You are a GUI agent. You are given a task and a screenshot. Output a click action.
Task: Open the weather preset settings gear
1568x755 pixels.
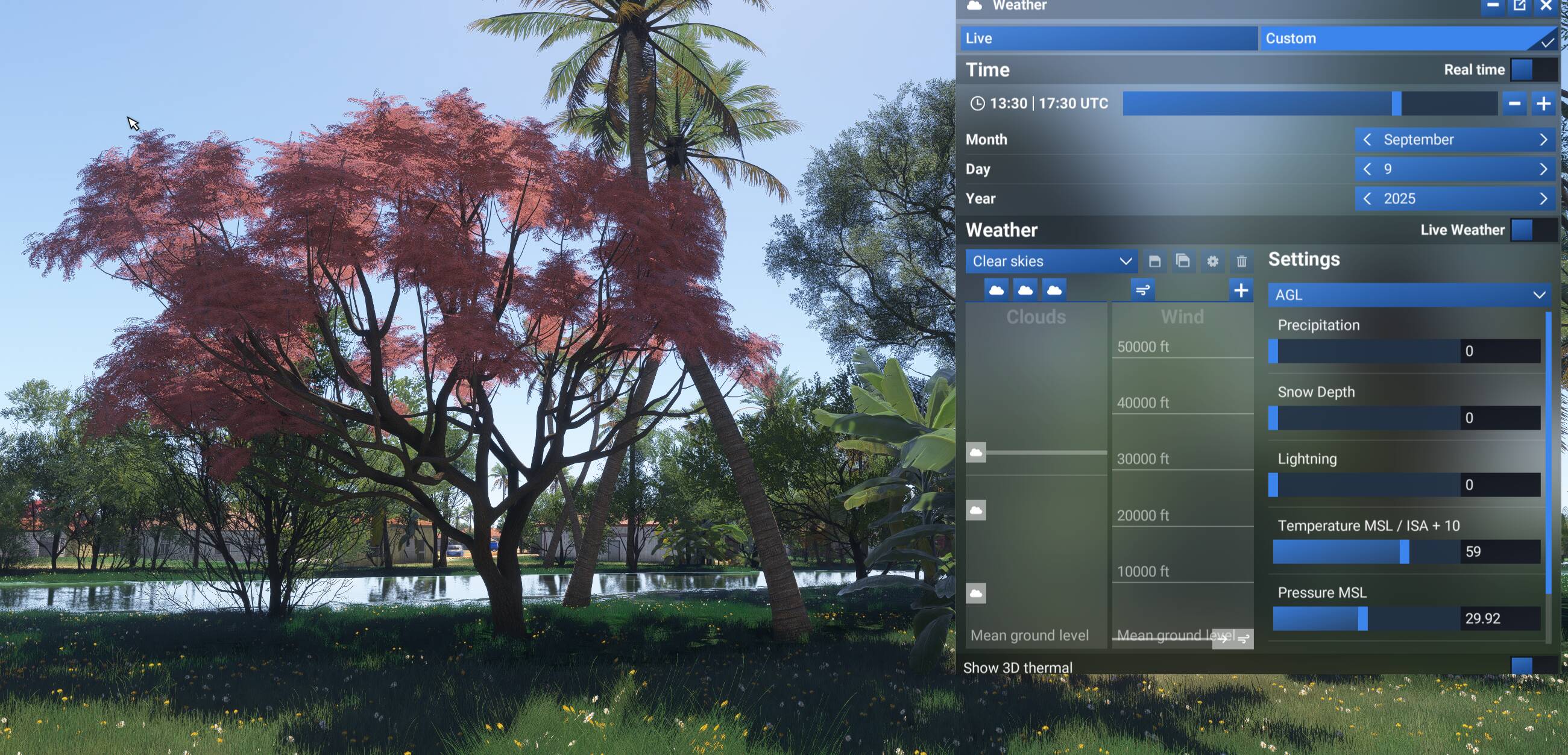point(1212,261)
